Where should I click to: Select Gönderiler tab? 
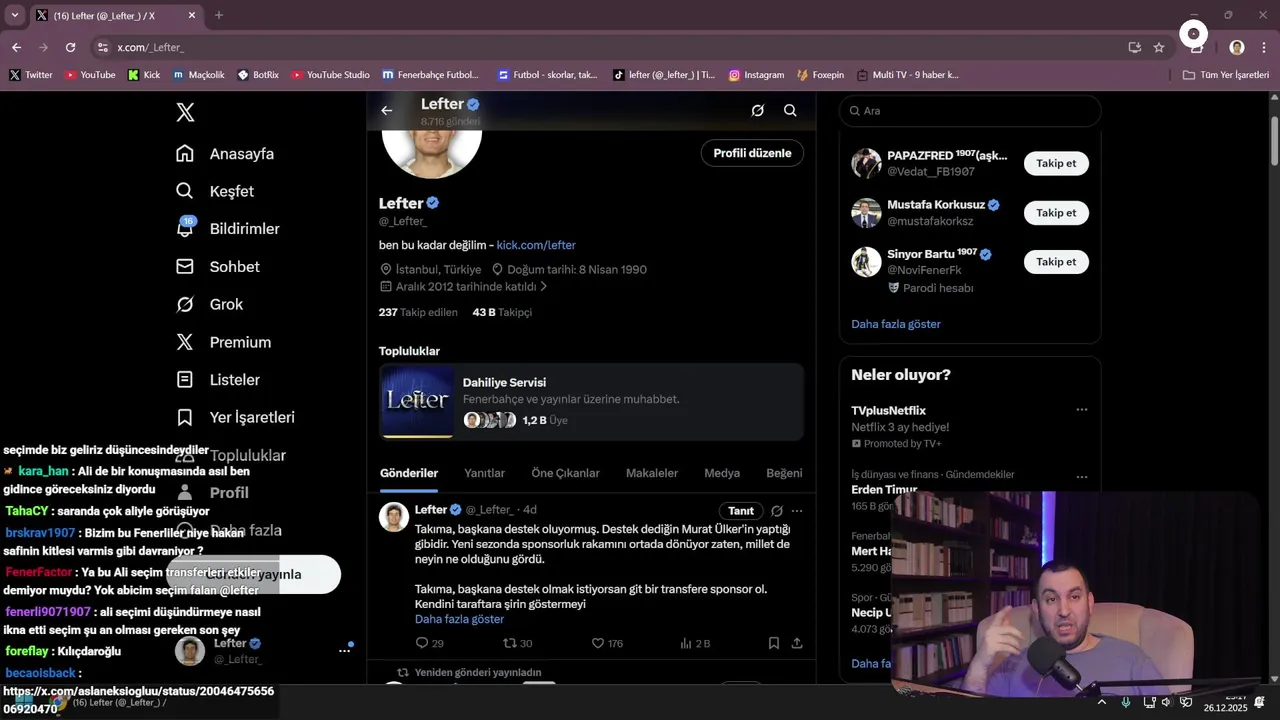point(409,473)
